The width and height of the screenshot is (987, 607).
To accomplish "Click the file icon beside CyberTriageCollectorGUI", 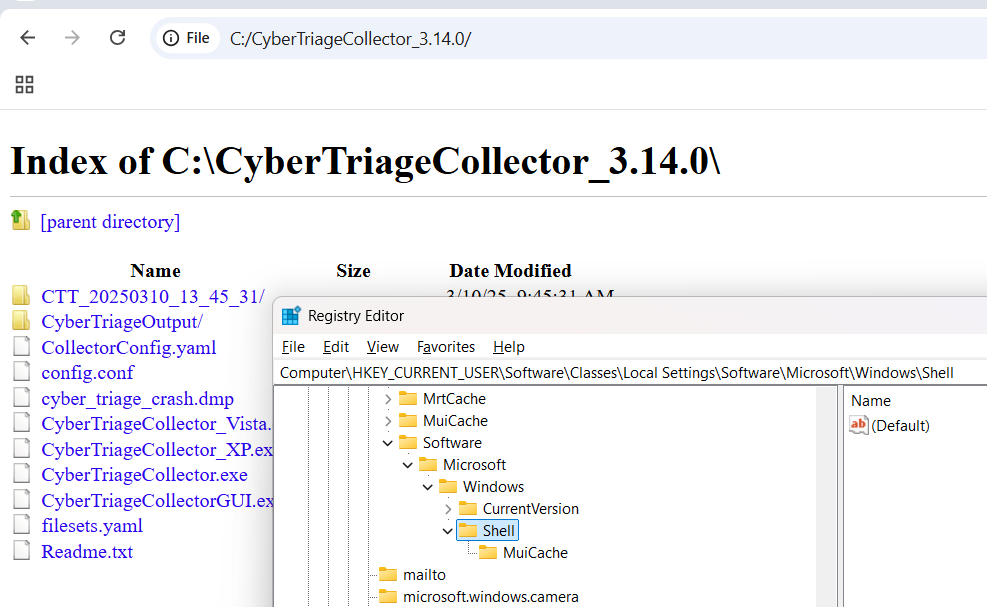I will point(22,499).
